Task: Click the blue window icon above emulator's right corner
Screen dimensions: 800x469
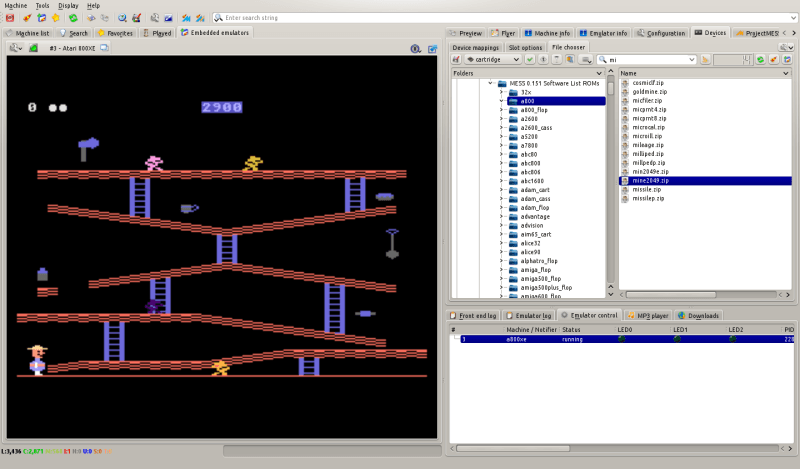Action: coord(432,49)
